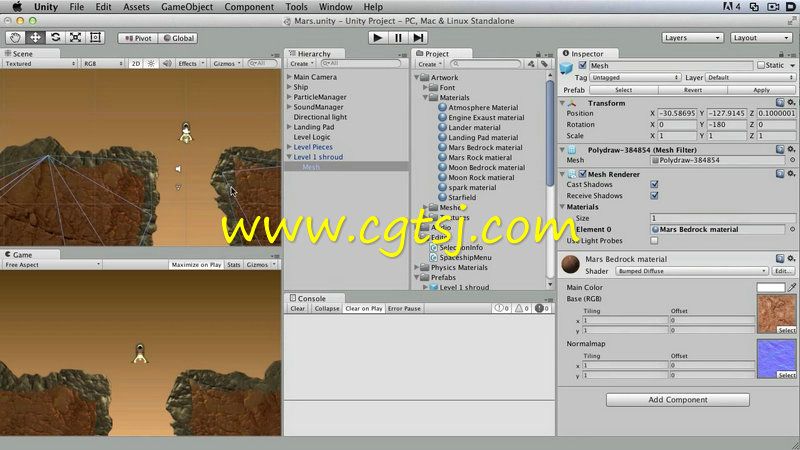Expand Physics Materials folder

417,267
